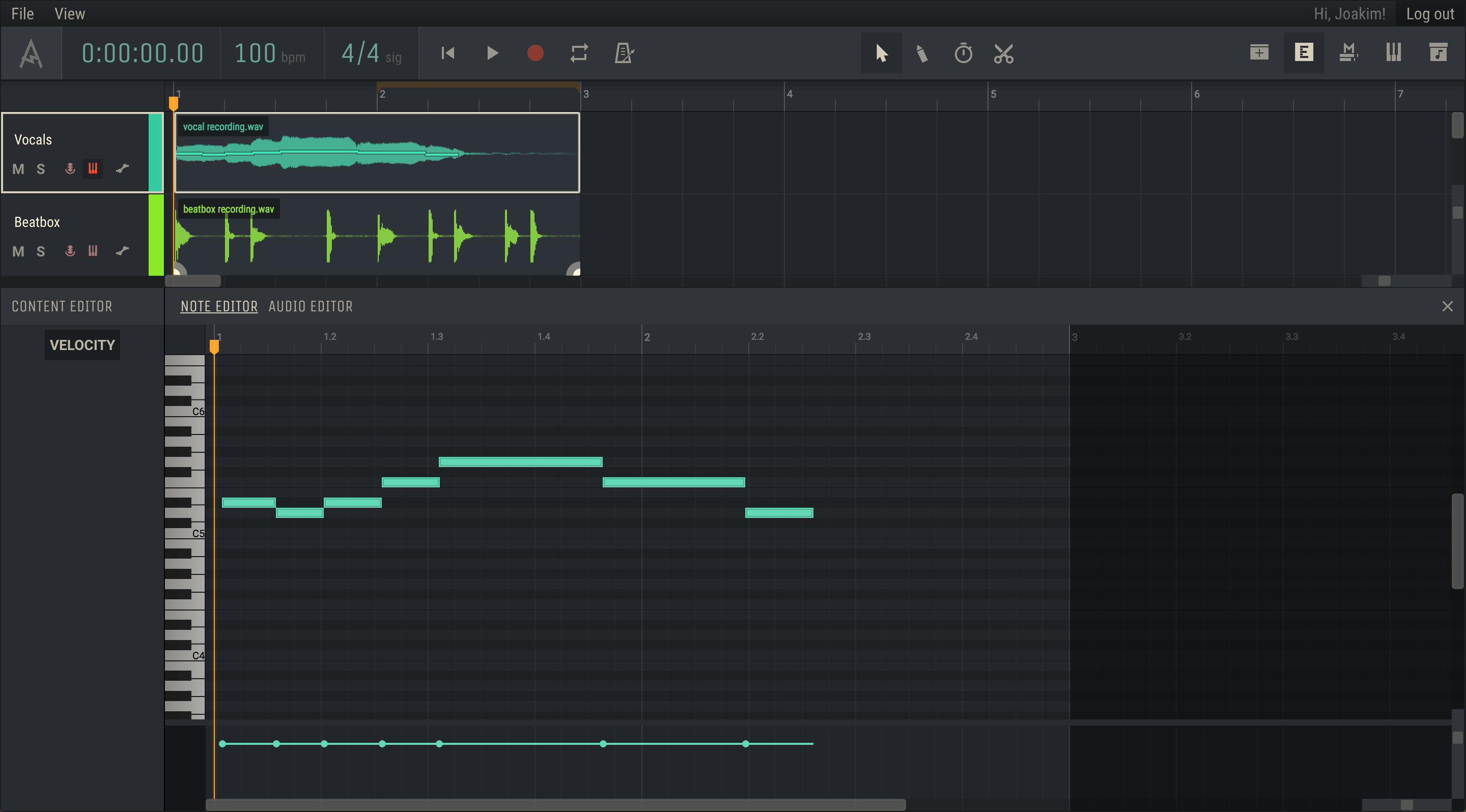This screenshot has height=812, width=1466.
Task: Click the Log out link
Action: (x=1429, y=14)
